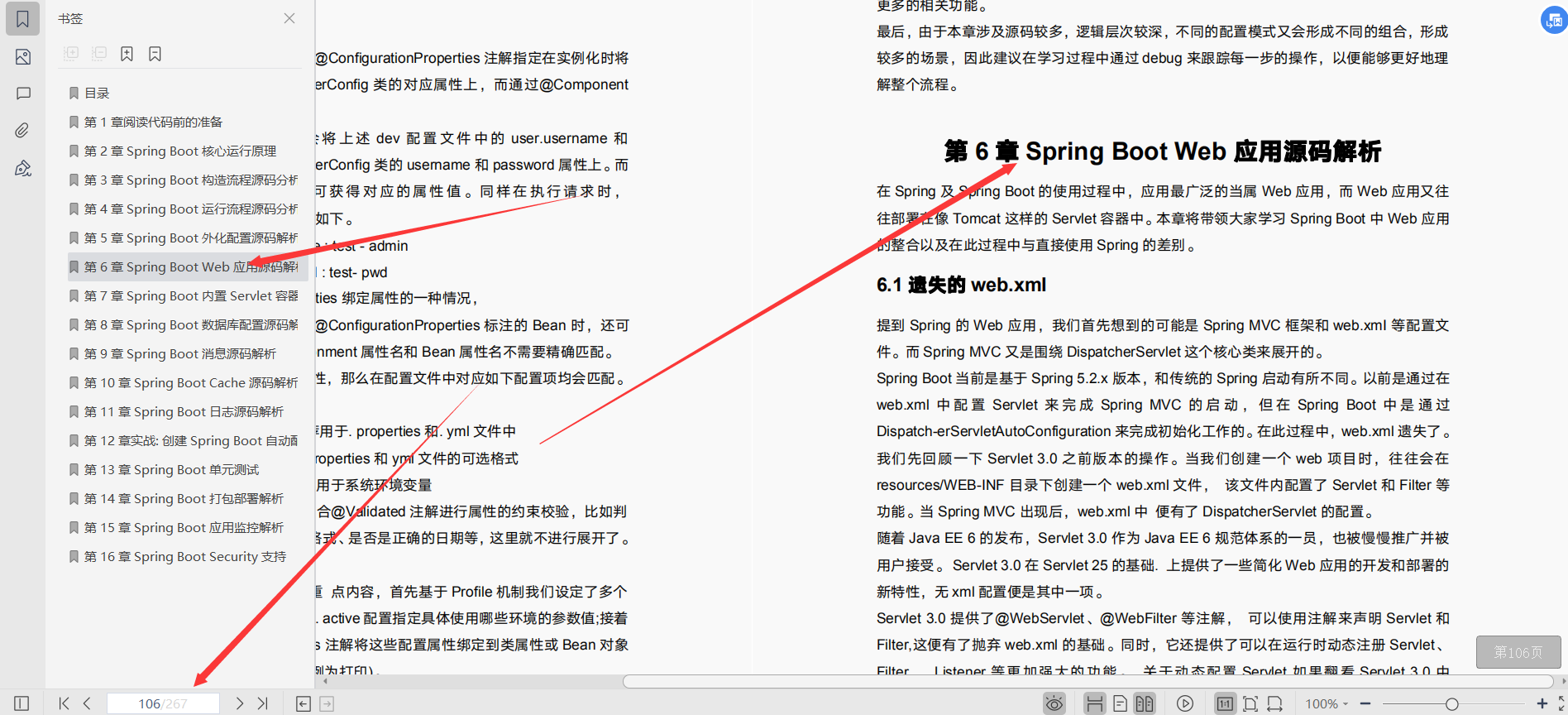Jump to 第 2 章 Spring Boot 核心运行原理
Image resolution: width=1568 pixels, height=715 pixels.
pos(179,151)
